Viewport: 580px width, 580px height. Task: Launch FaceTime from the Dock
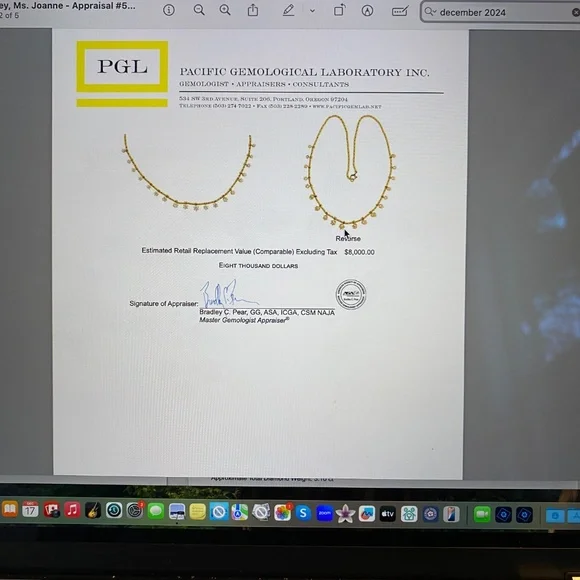(x=482, y=515)
